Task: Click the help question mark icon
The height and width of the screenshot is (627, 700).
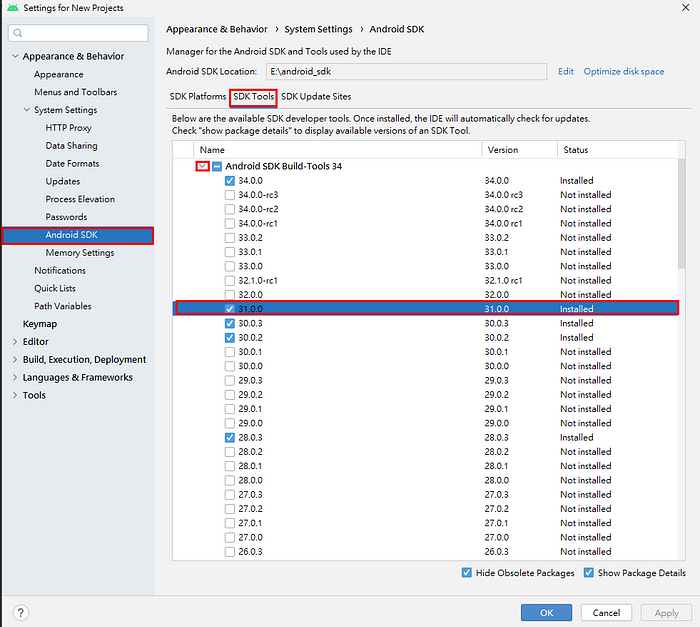Action: tap(21, 612)
